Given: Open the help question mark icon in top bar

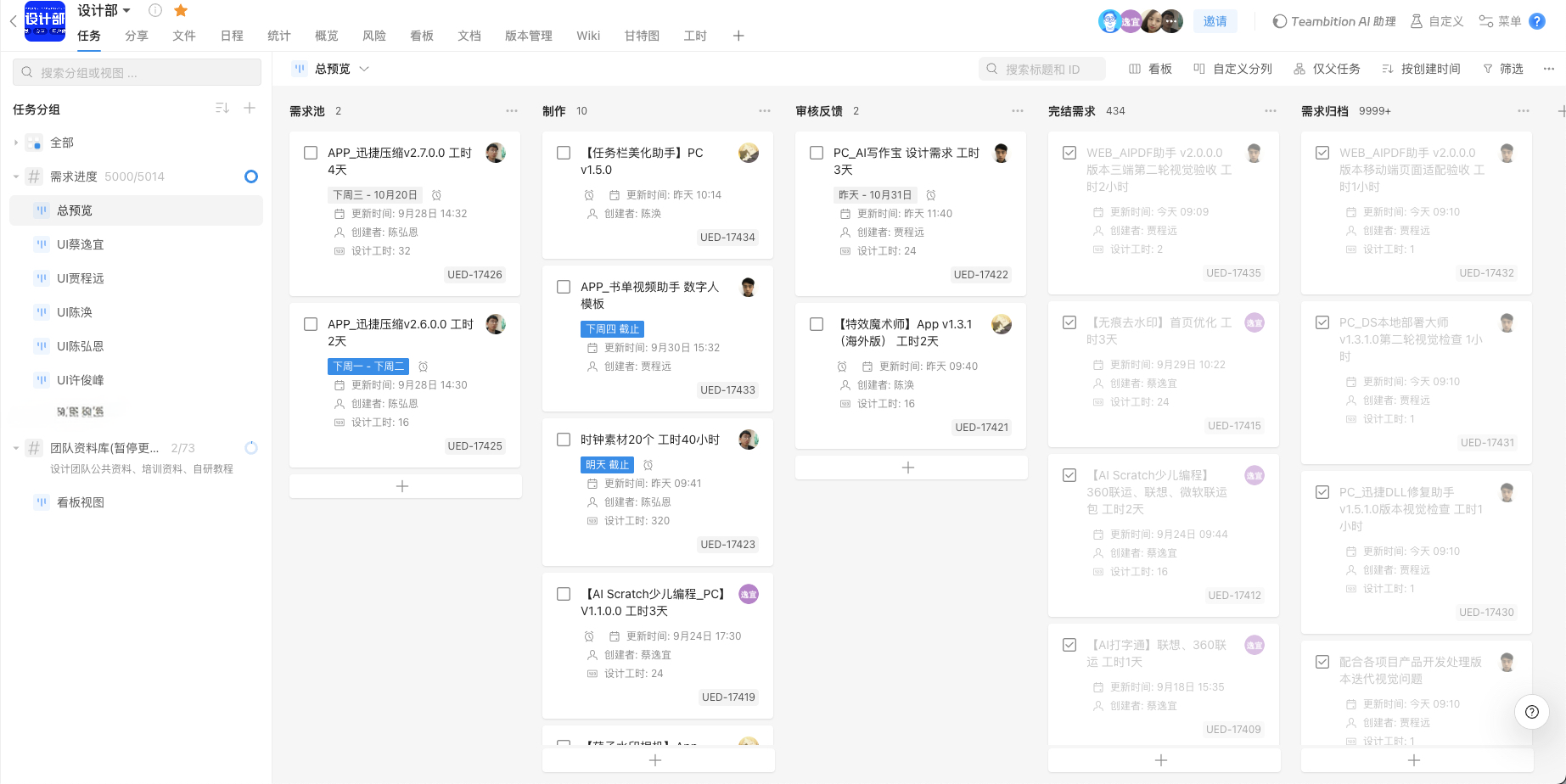Looking at the screenshot, I should tap(1536, 21).
